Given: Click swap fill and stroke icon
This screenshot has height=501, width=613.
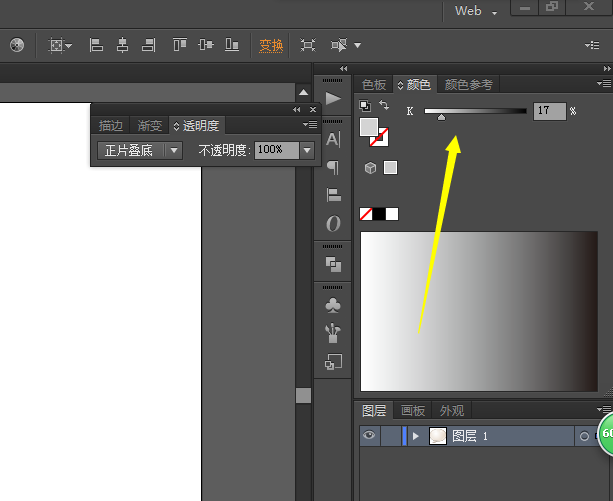Looking at the screenshot, I should (x=384, y=105).
